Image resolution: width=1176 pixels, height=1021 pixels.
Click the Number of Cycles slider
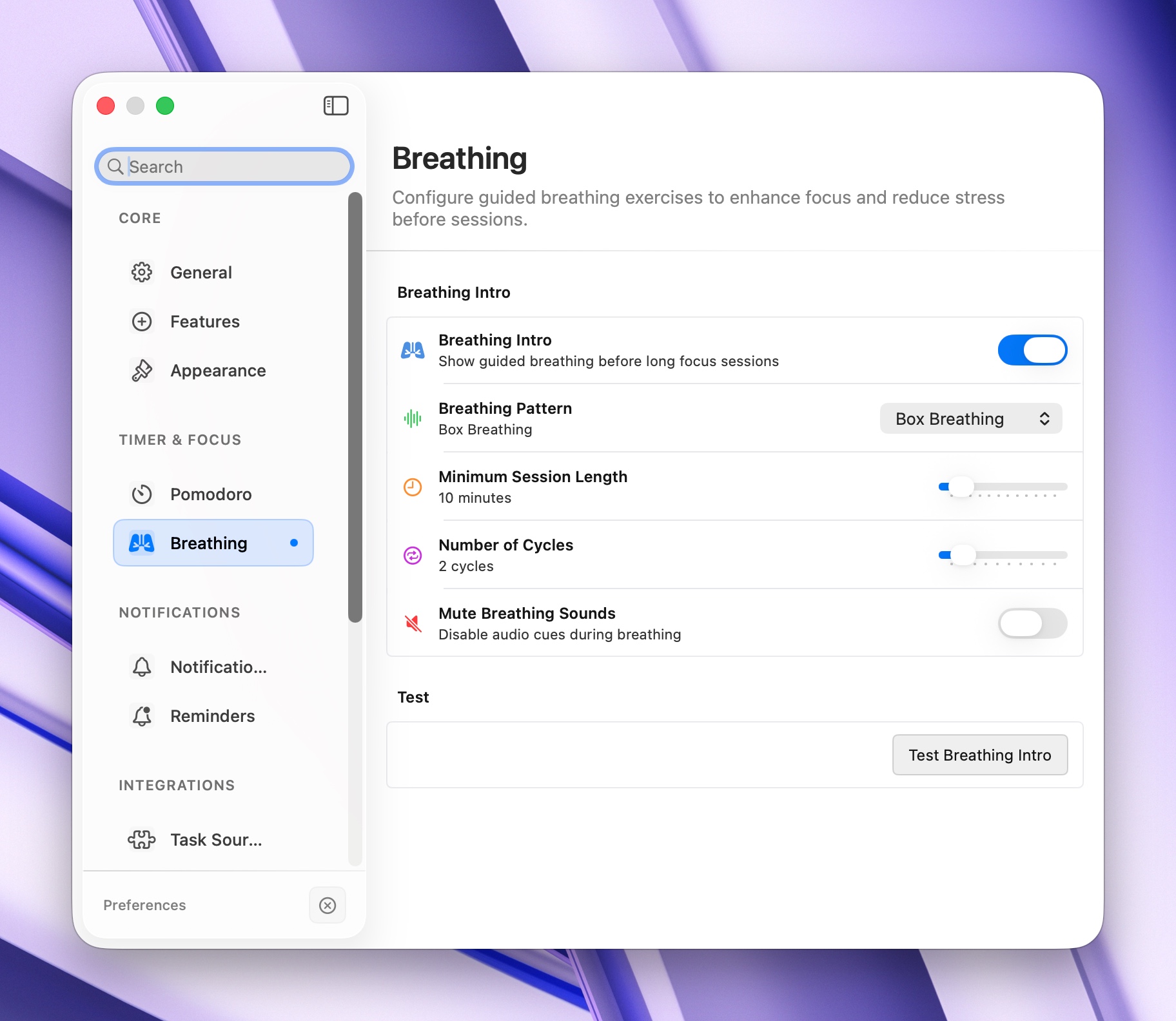tap(1003, 555)
